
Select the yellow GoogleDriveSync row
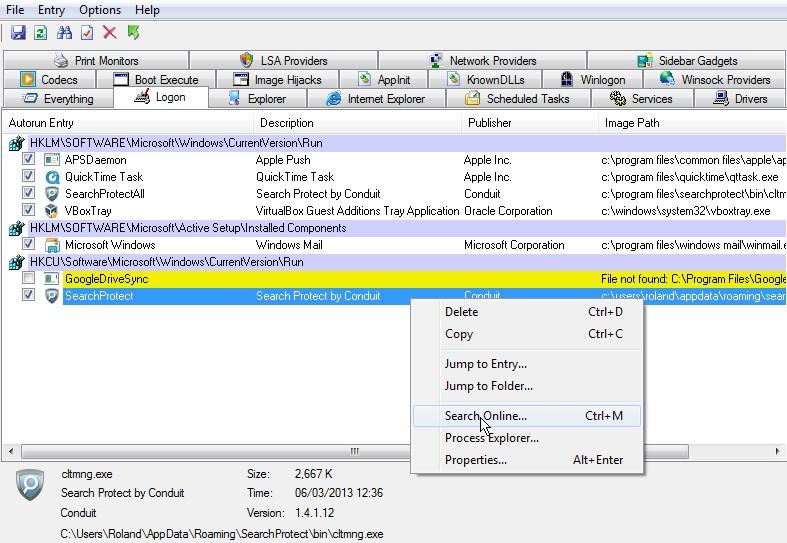(424, 279)
